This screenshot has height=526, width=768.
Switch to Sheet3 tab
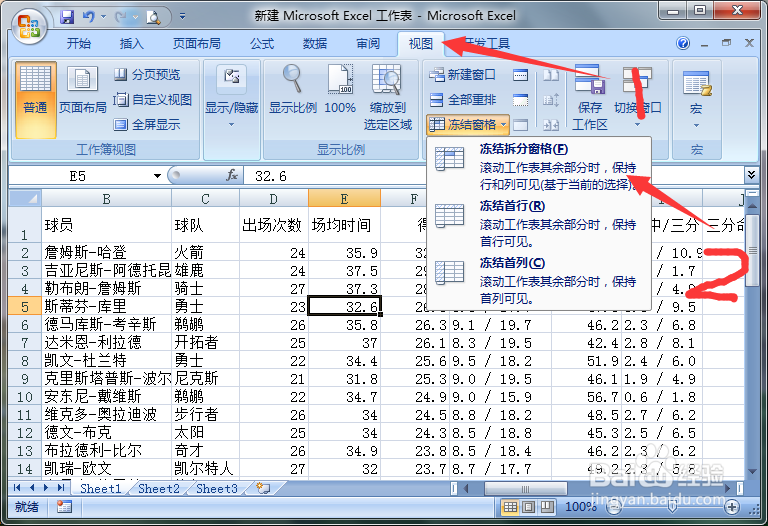(216, 488)
